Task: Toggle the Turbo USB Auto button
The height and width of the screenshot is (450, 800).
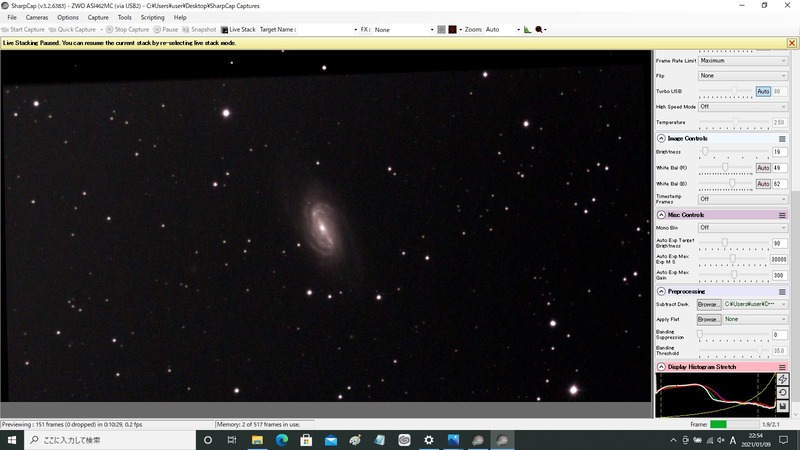Action: pos(763,91)
